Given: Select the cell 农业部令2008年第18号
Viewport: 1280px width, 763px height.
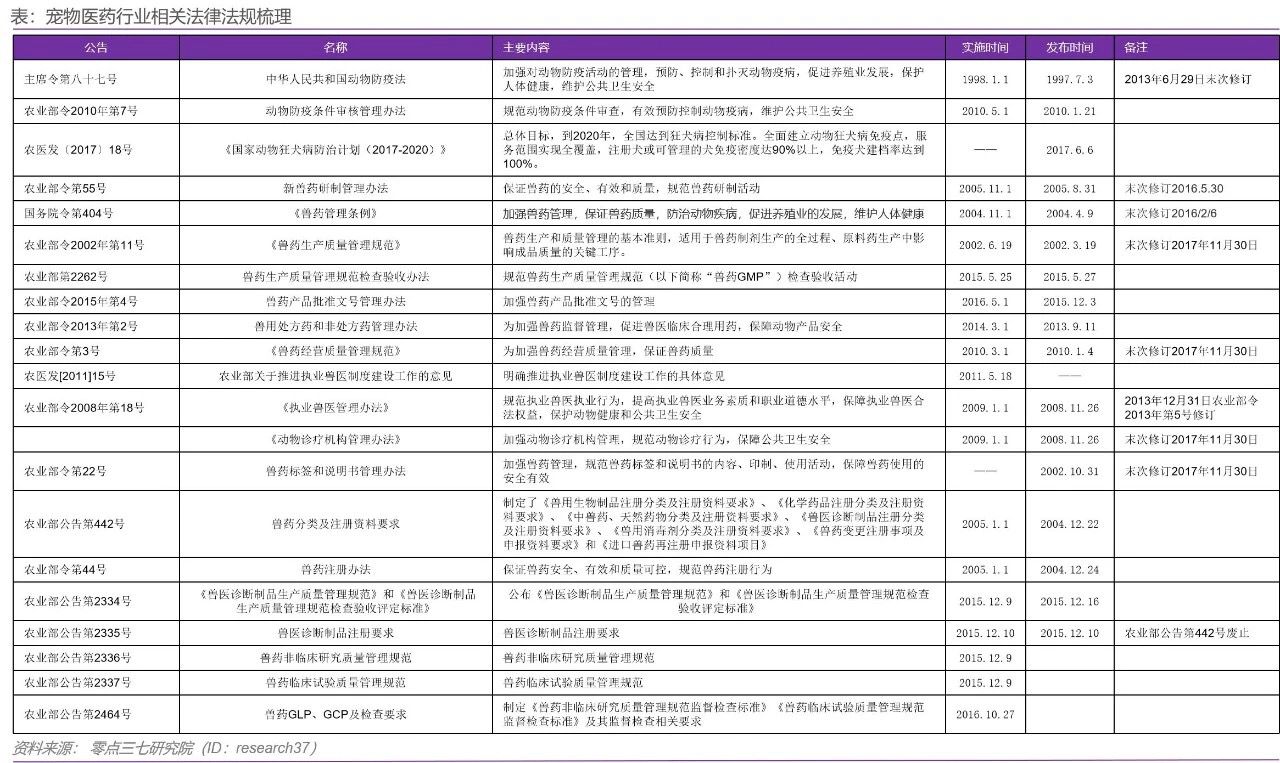Looking at the screenshot, I should tap(84, 408).
